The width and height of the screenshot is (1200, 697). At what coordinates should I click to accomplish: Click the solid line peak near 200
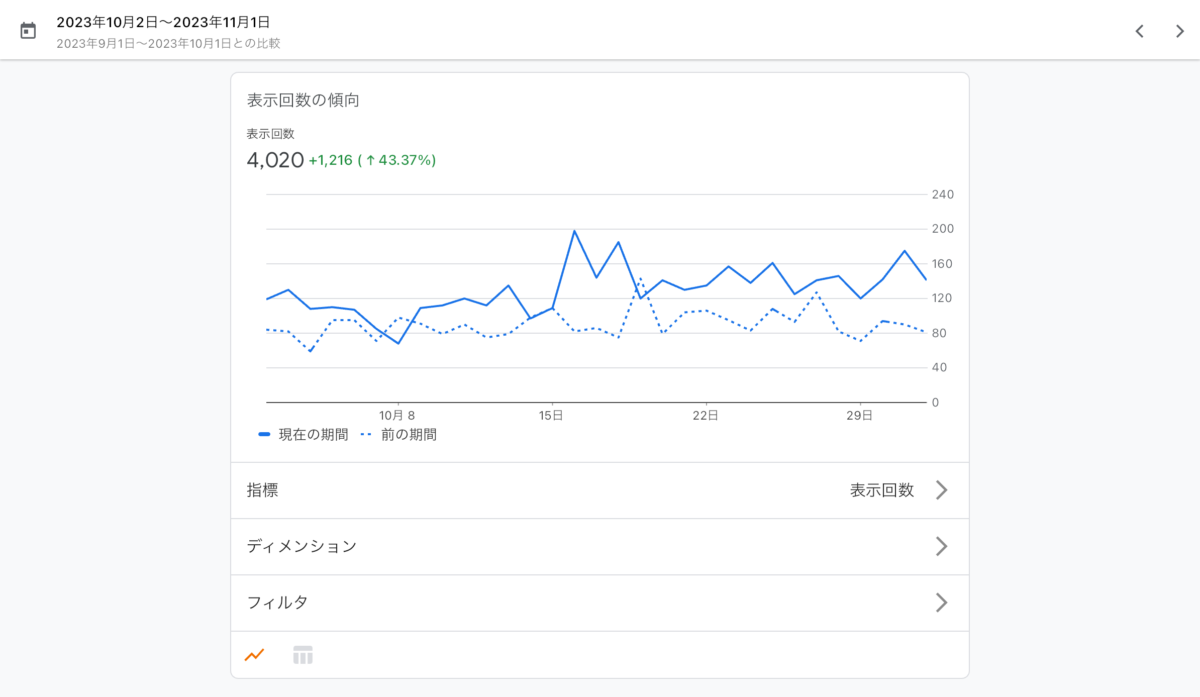(574, 231)
